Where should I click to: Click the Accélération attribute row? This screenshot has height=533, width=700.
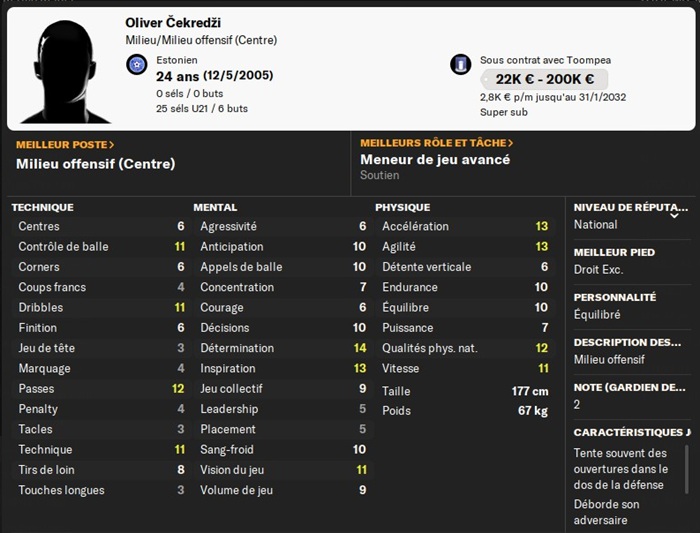tap(464, 226)
